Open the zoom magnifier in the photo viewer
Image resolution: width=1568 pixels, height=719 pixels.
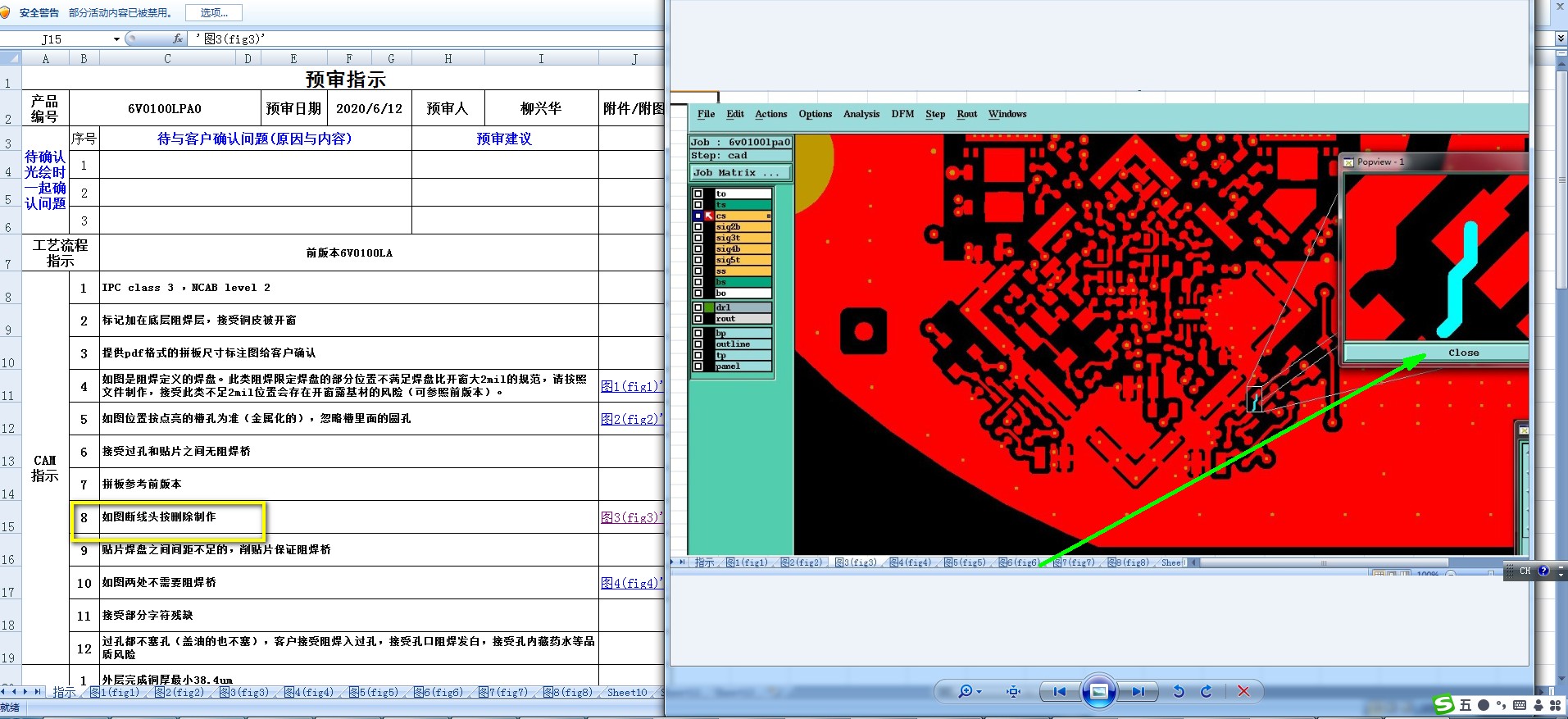pyautogui.click(x=965, y=691)
